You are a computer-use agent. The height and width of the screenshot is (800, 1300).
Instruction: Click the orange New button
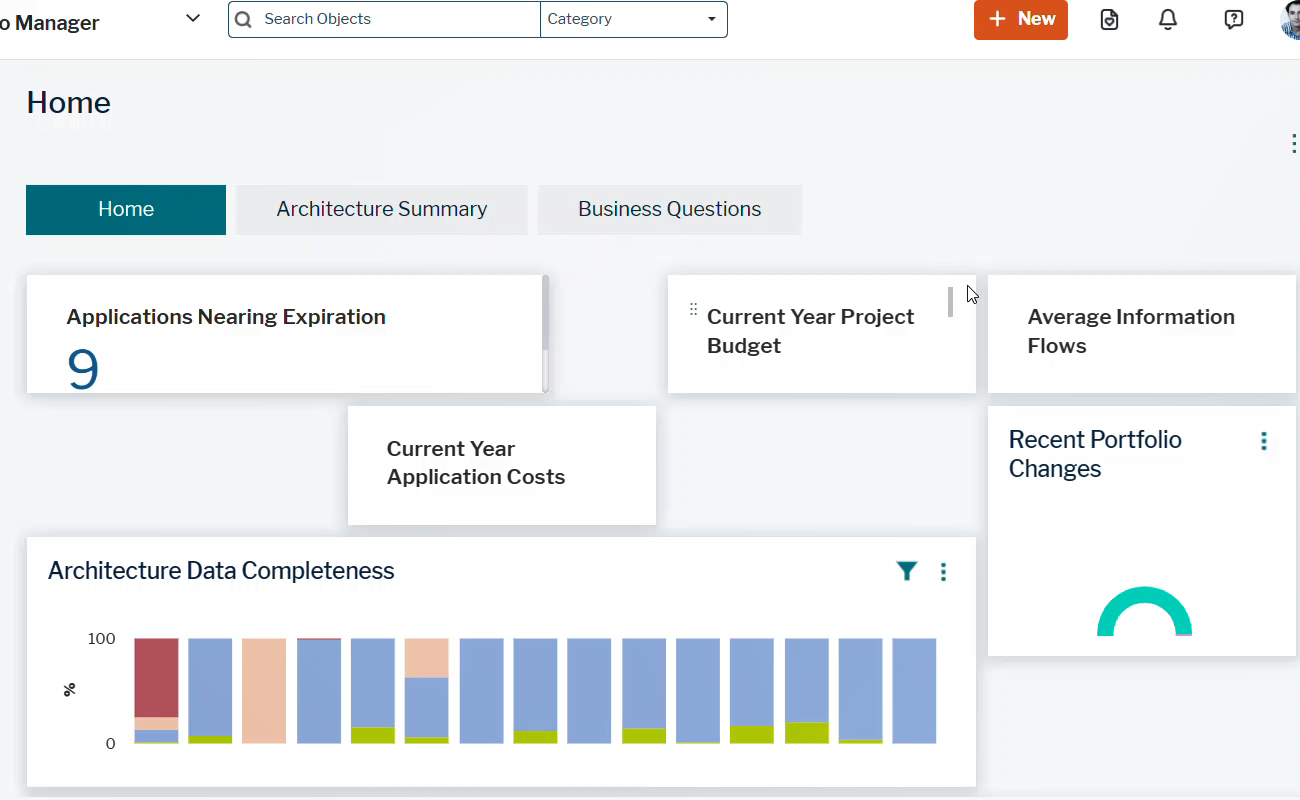[x=1020, y=19]
